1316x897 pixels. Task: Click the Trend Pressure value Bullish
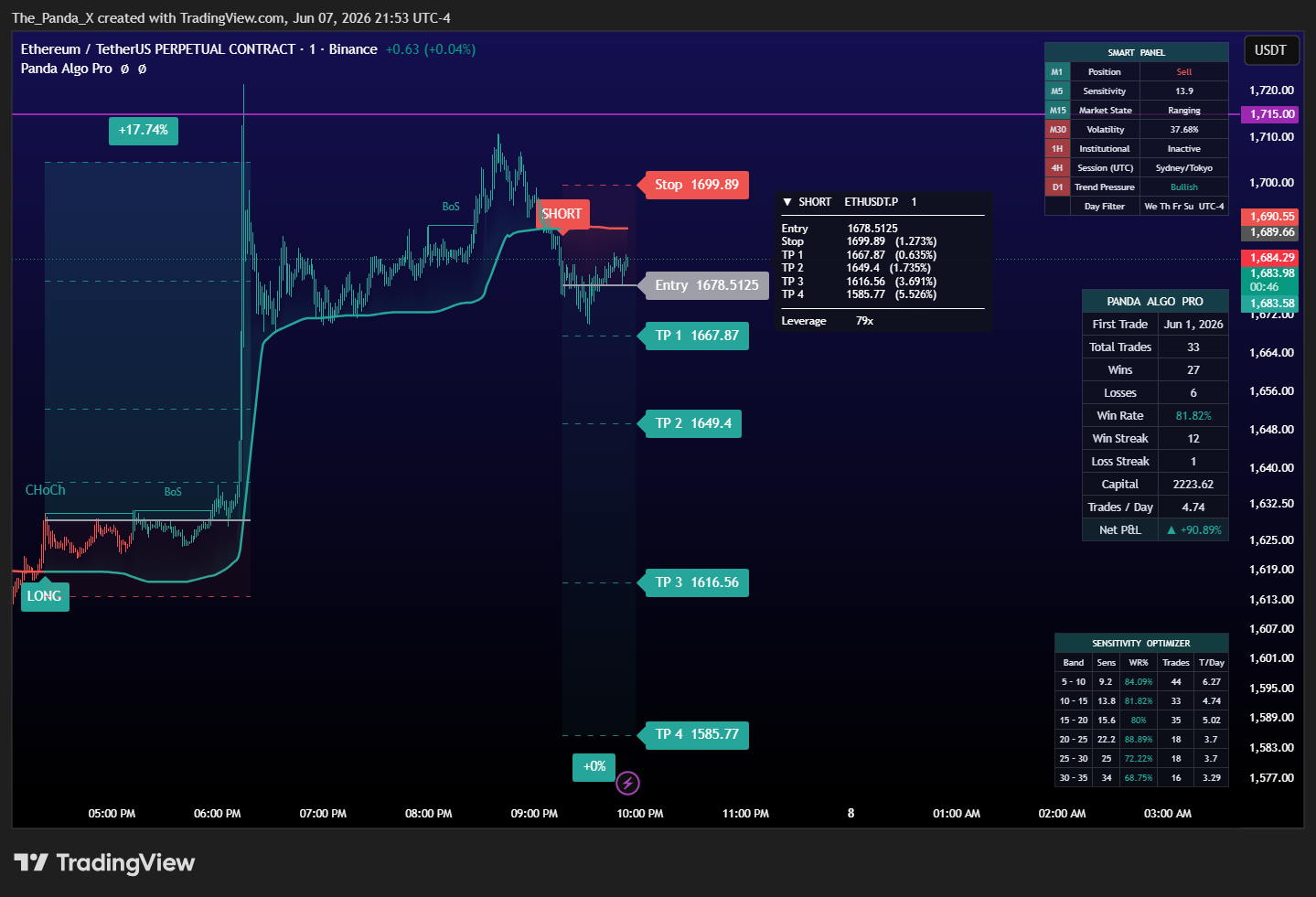pyautogui.click(x=1184, y=187)
